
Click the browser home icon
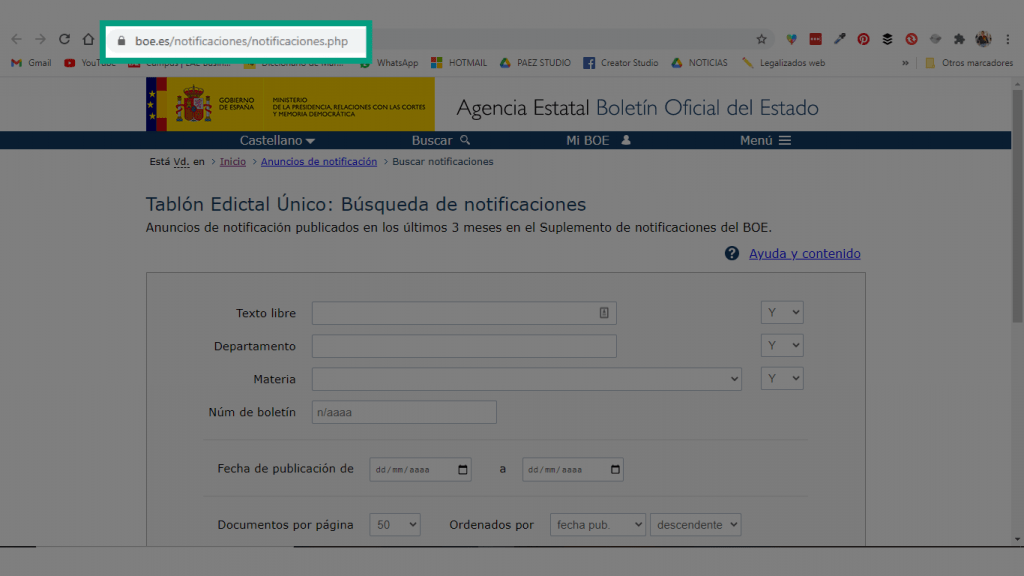point(88,39)
